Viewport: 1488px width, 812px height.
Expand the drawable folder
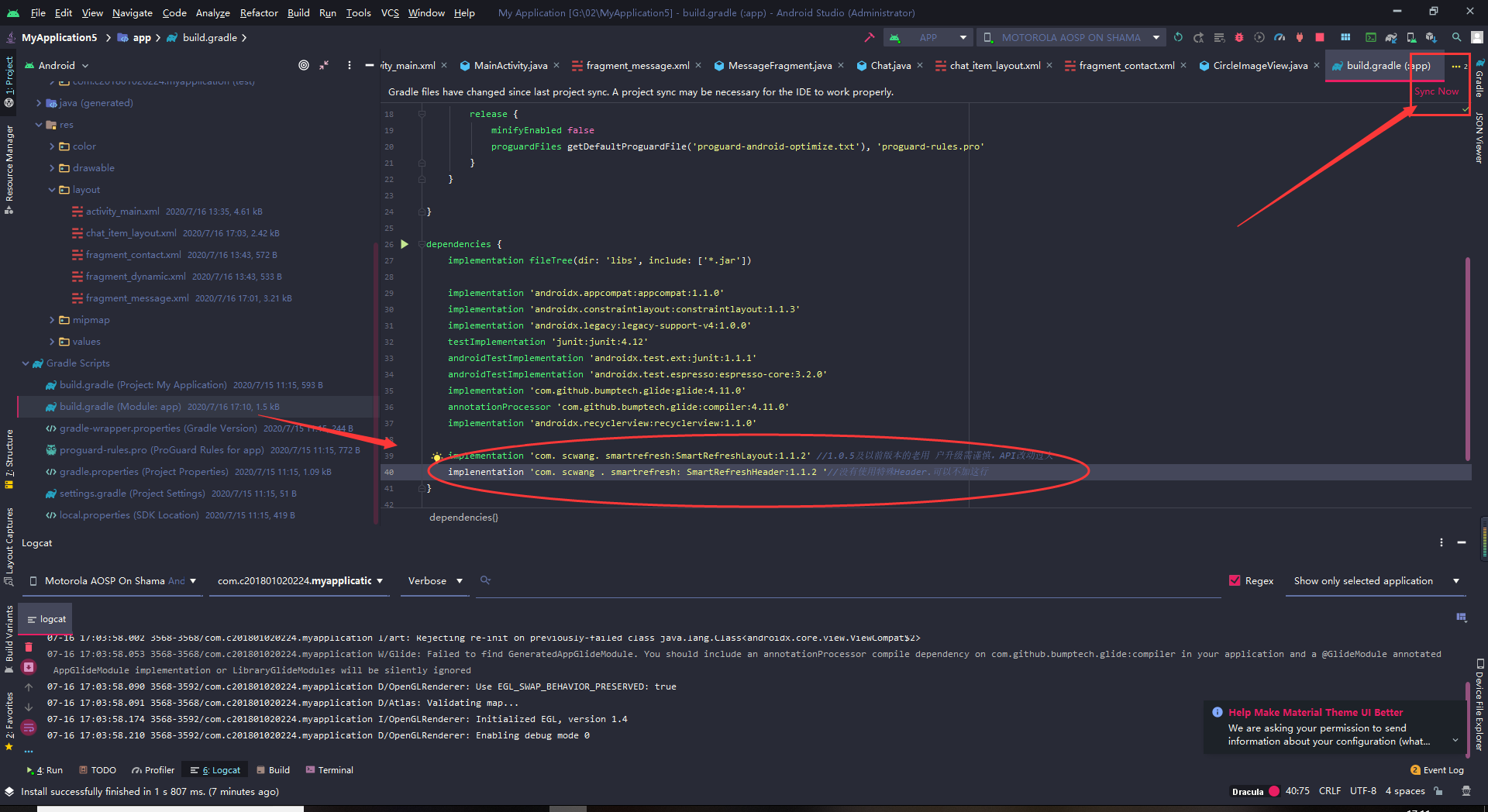(52, 168)
